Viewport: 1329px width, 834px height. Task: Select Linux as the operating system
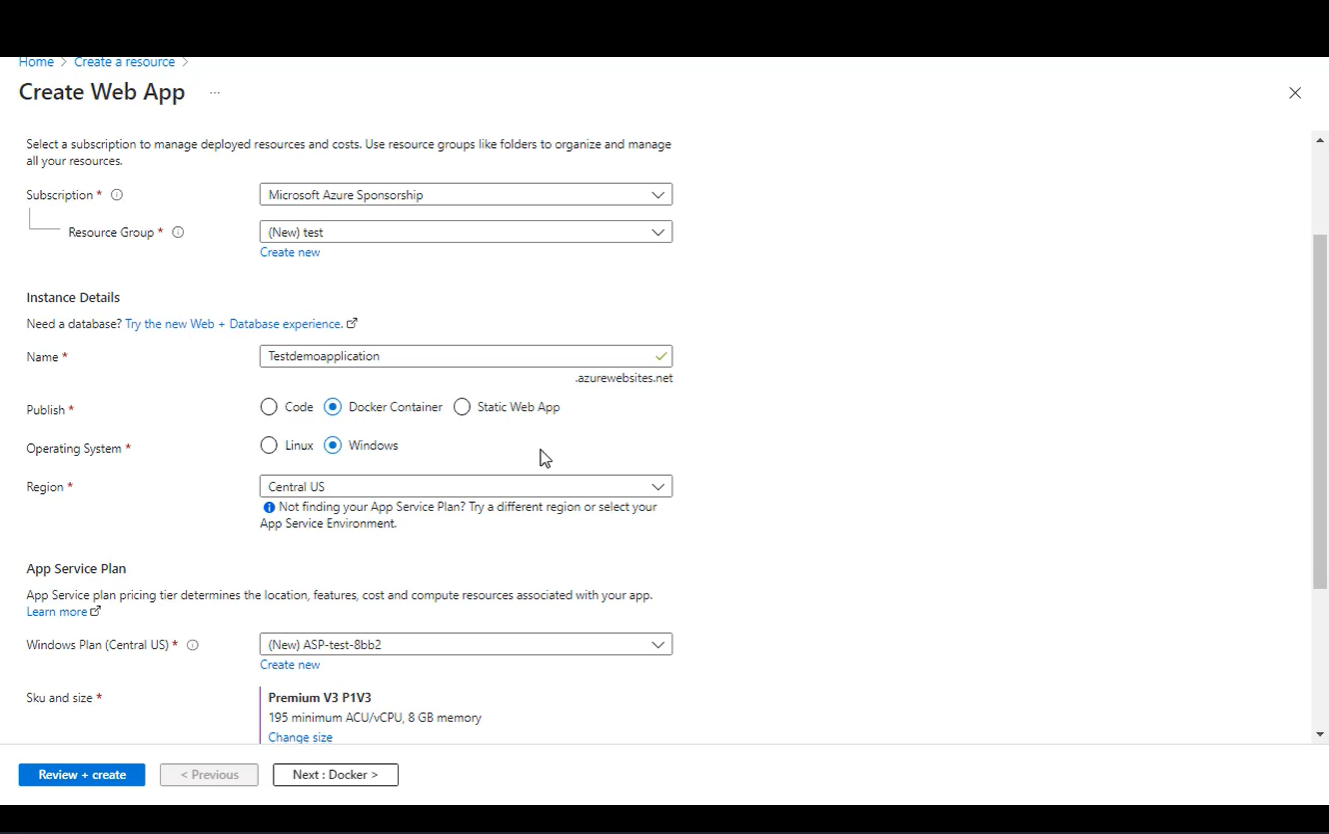[269, 445]
